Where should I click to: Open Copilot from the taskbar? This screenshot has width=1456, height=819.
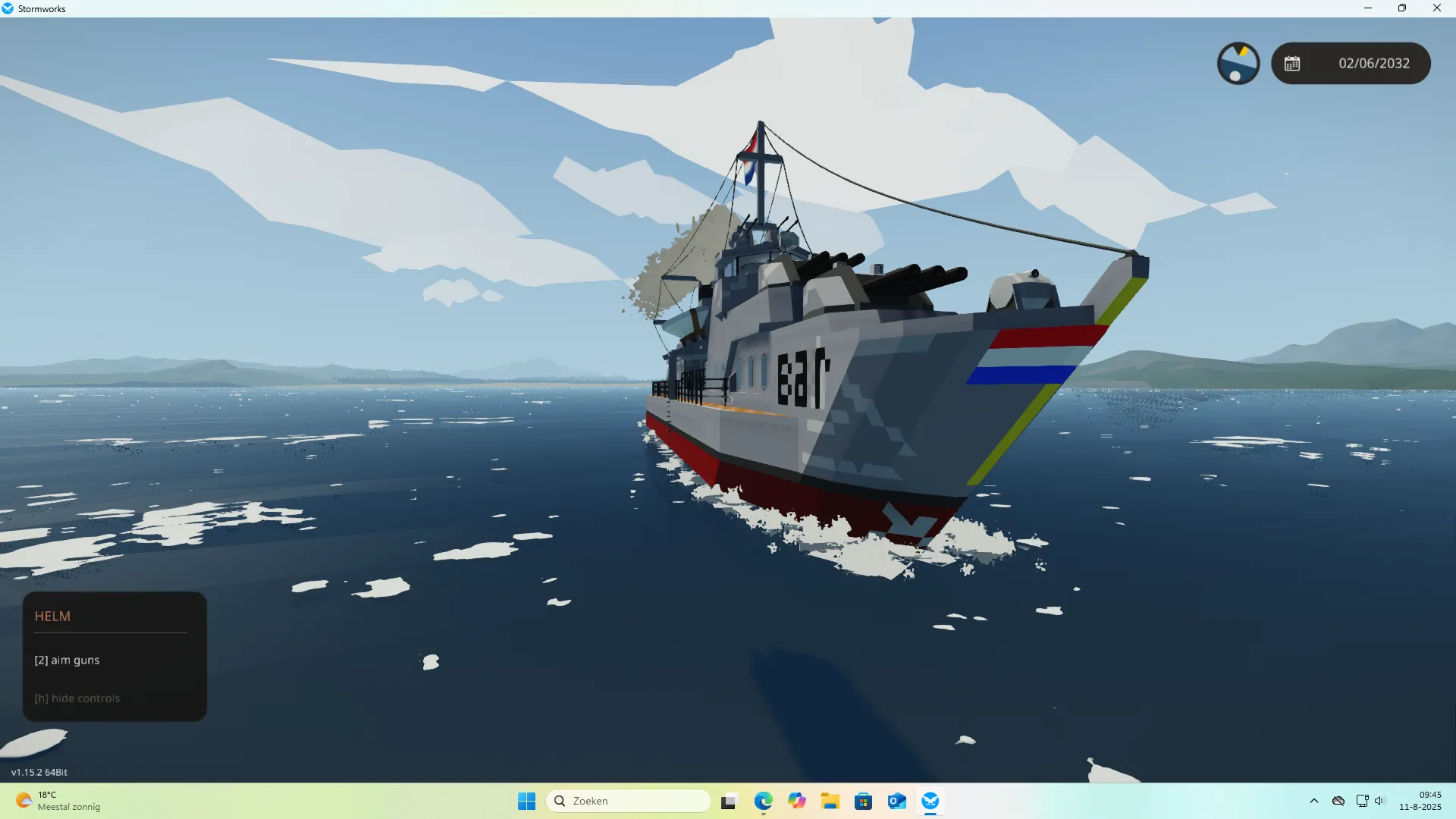[x=796, y=801]
